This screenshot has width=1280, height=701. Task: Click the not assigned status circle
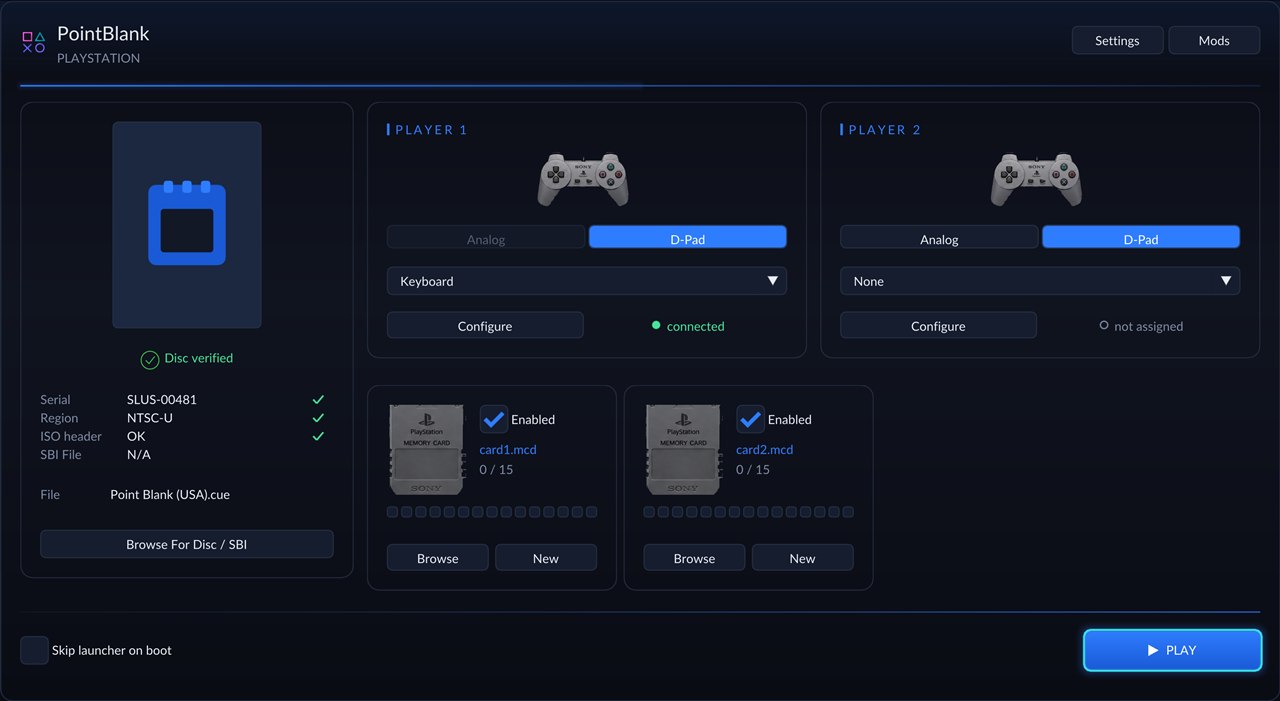point(1104,326)
